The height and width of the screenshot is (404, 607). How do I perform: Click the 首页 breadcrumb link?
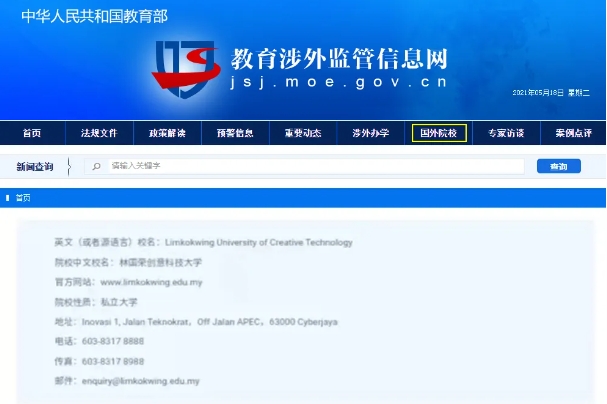coord(23,198)
